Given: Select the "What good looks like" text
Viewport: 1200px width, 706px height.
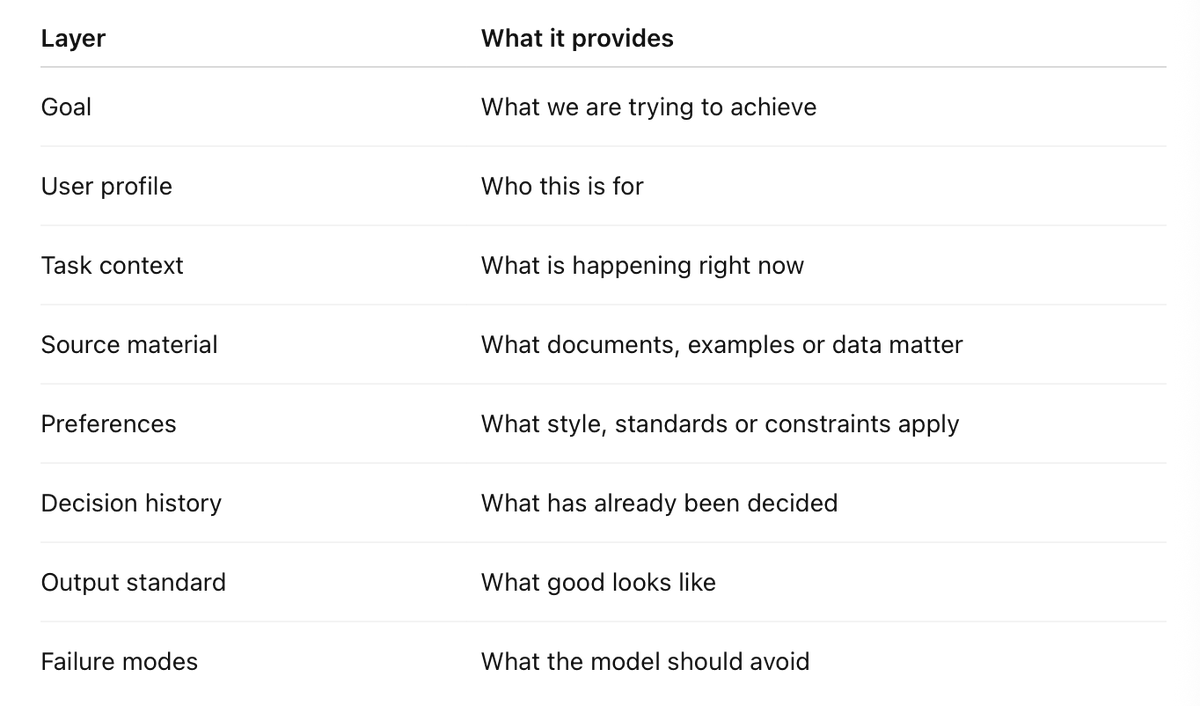Looking at the screenshot, I should 598,582.
